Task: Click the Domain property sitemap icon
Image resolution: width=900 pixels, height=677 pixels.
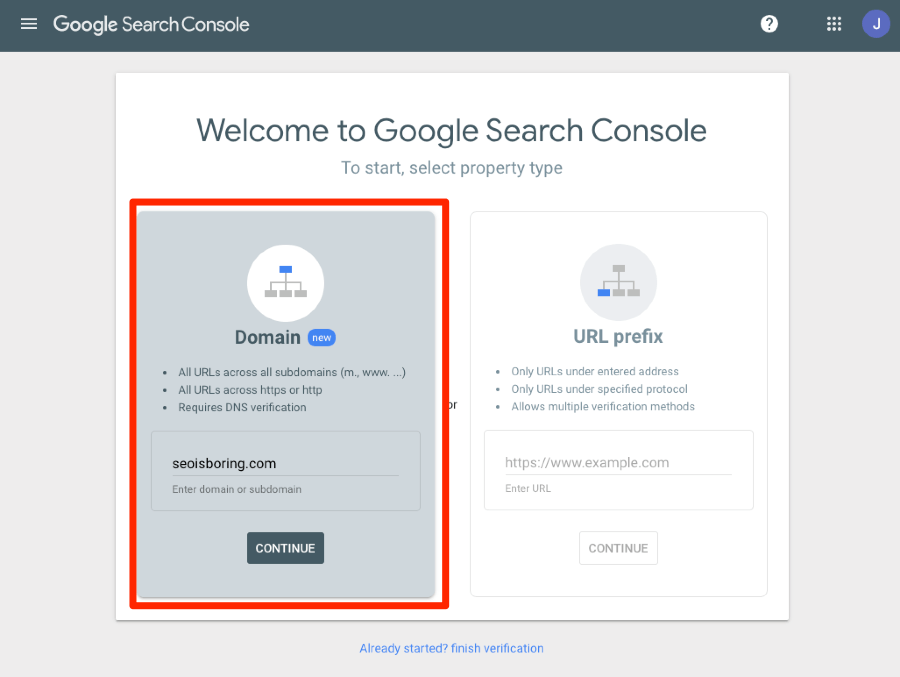Action: tap(285, 282)
